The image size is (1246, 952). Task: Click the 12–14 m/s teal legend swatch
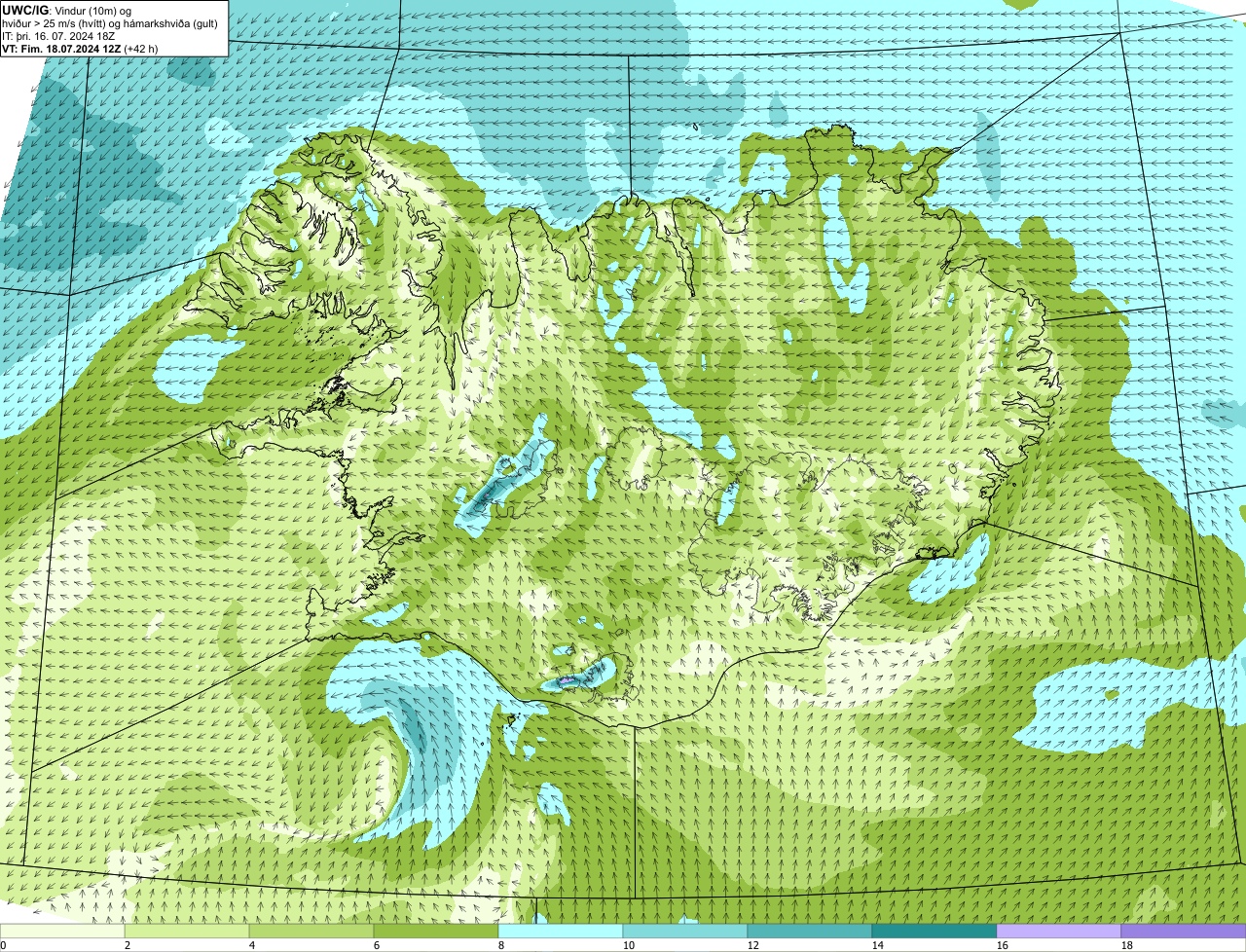pyautogui.click(x=810, y=931)
